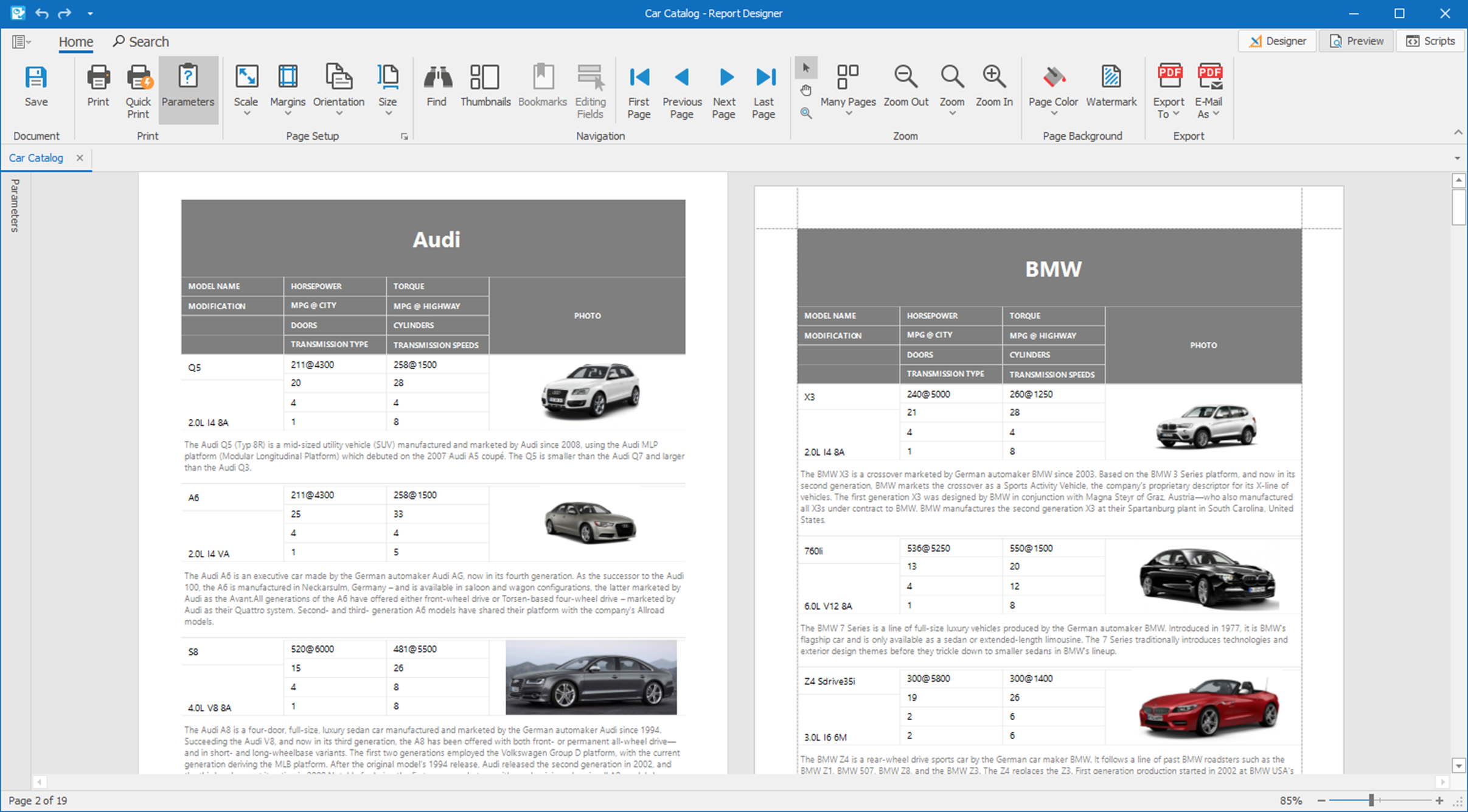This screenshot has width=1468, height=812.
Task: Decrease zoom with status bar minus
Action: click(x=1321, y=800)
